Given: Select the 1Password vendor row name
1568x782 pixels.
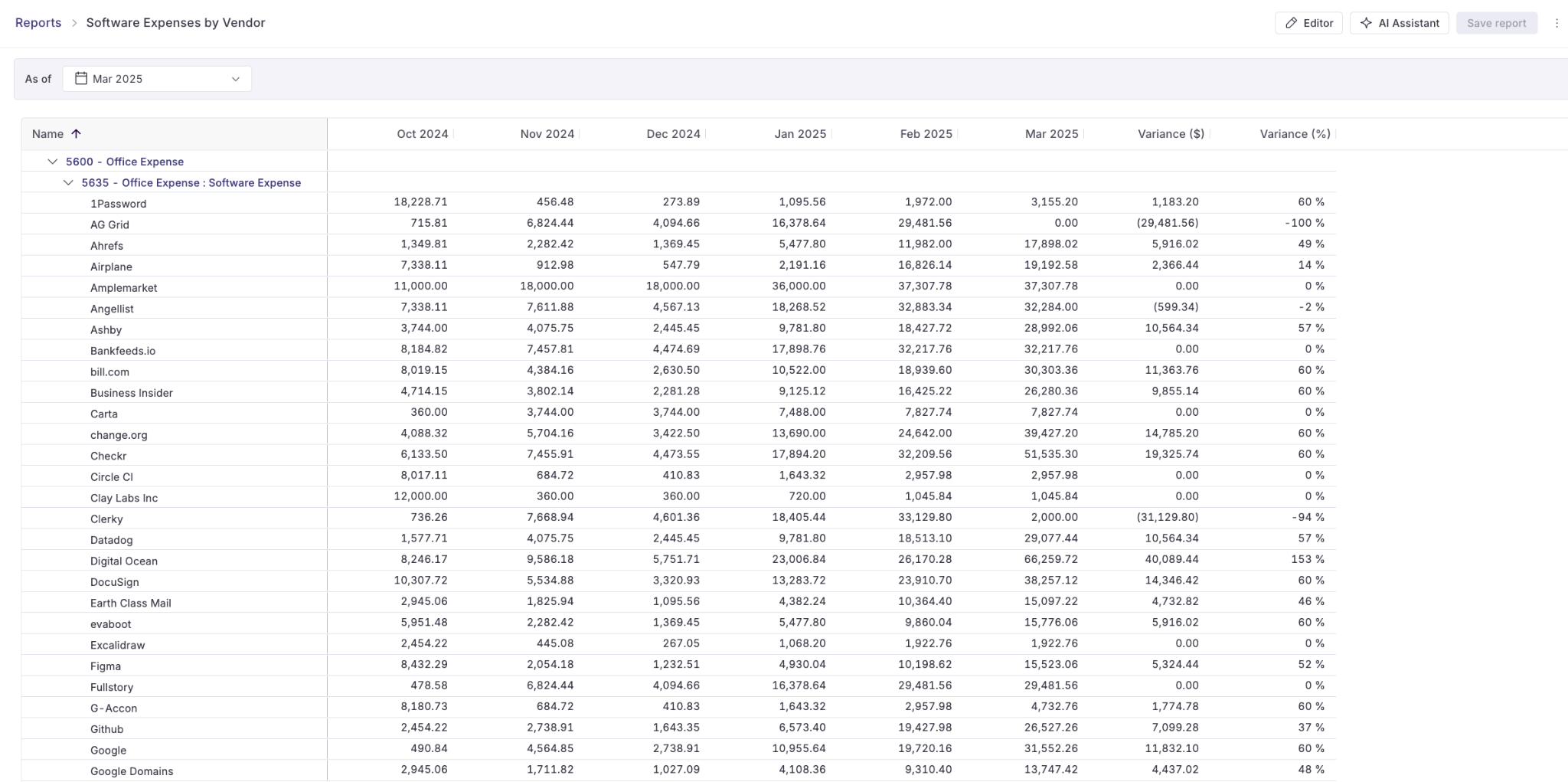Looking at the screenshot, I should point(118,204).
